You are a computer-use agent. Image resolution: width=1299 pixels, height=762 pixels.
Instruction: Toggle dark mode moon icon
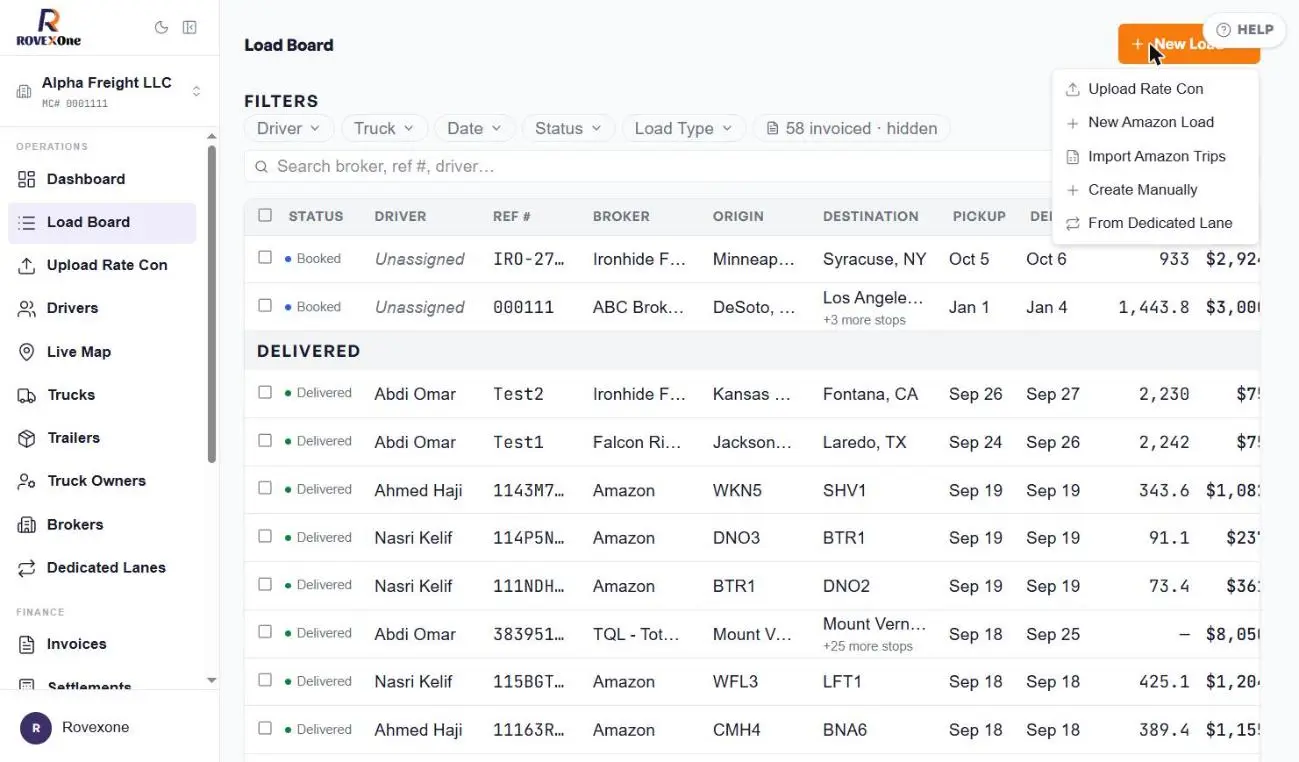point(161,27)
